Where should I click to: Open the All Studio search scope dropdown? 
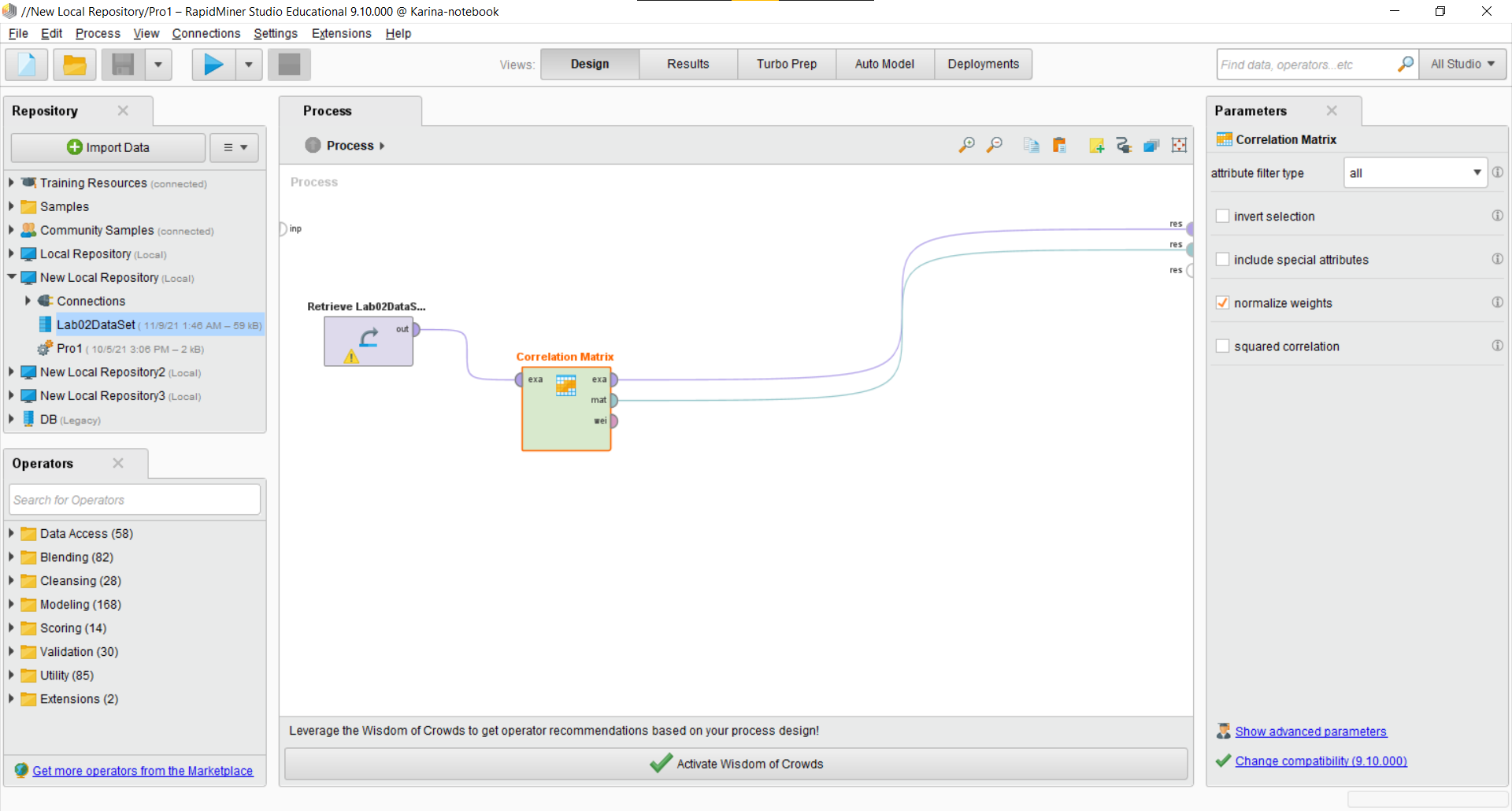pos(1463,64)
